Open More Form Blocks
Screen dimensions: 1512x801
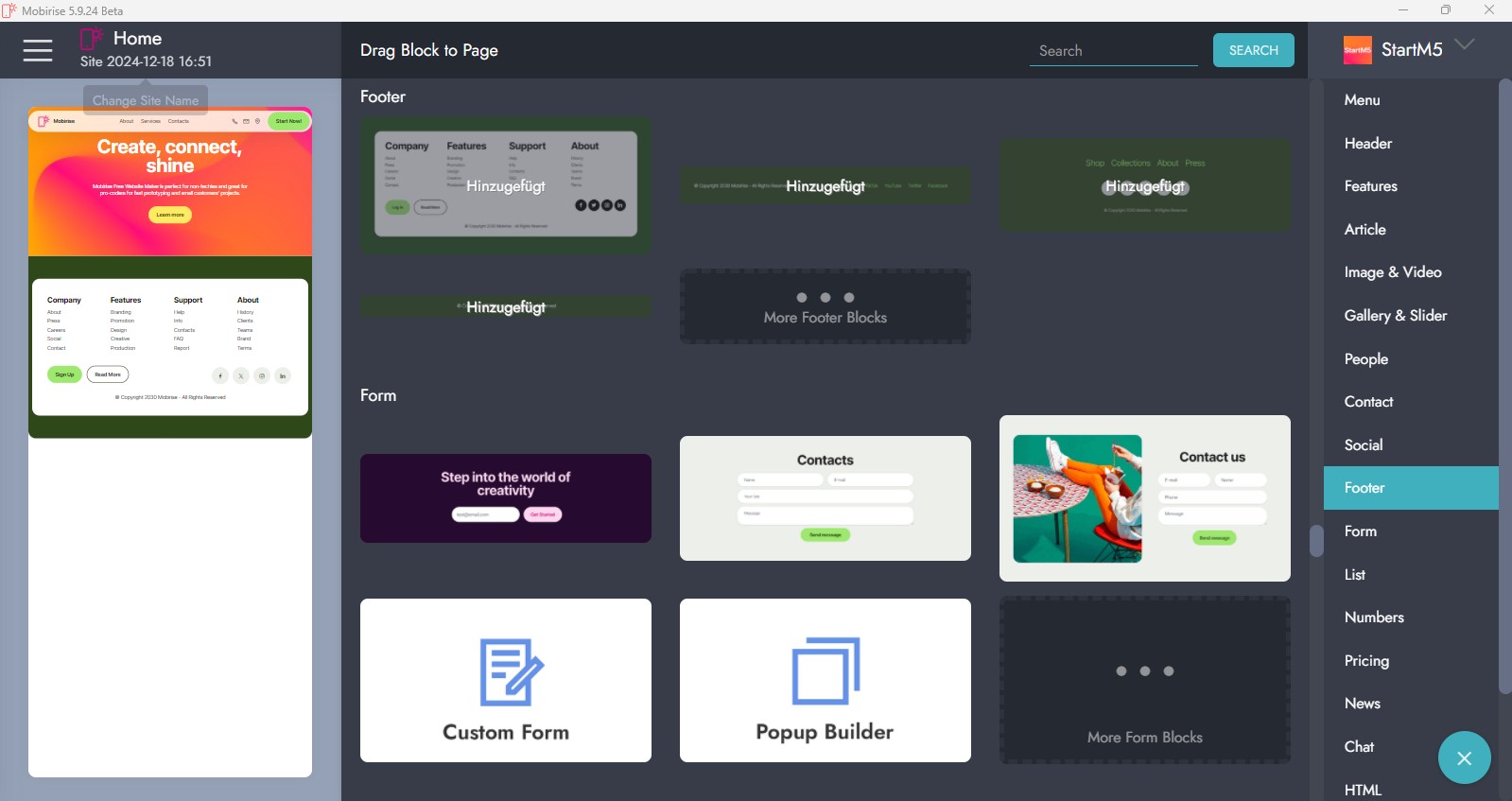coord(1145,680)
